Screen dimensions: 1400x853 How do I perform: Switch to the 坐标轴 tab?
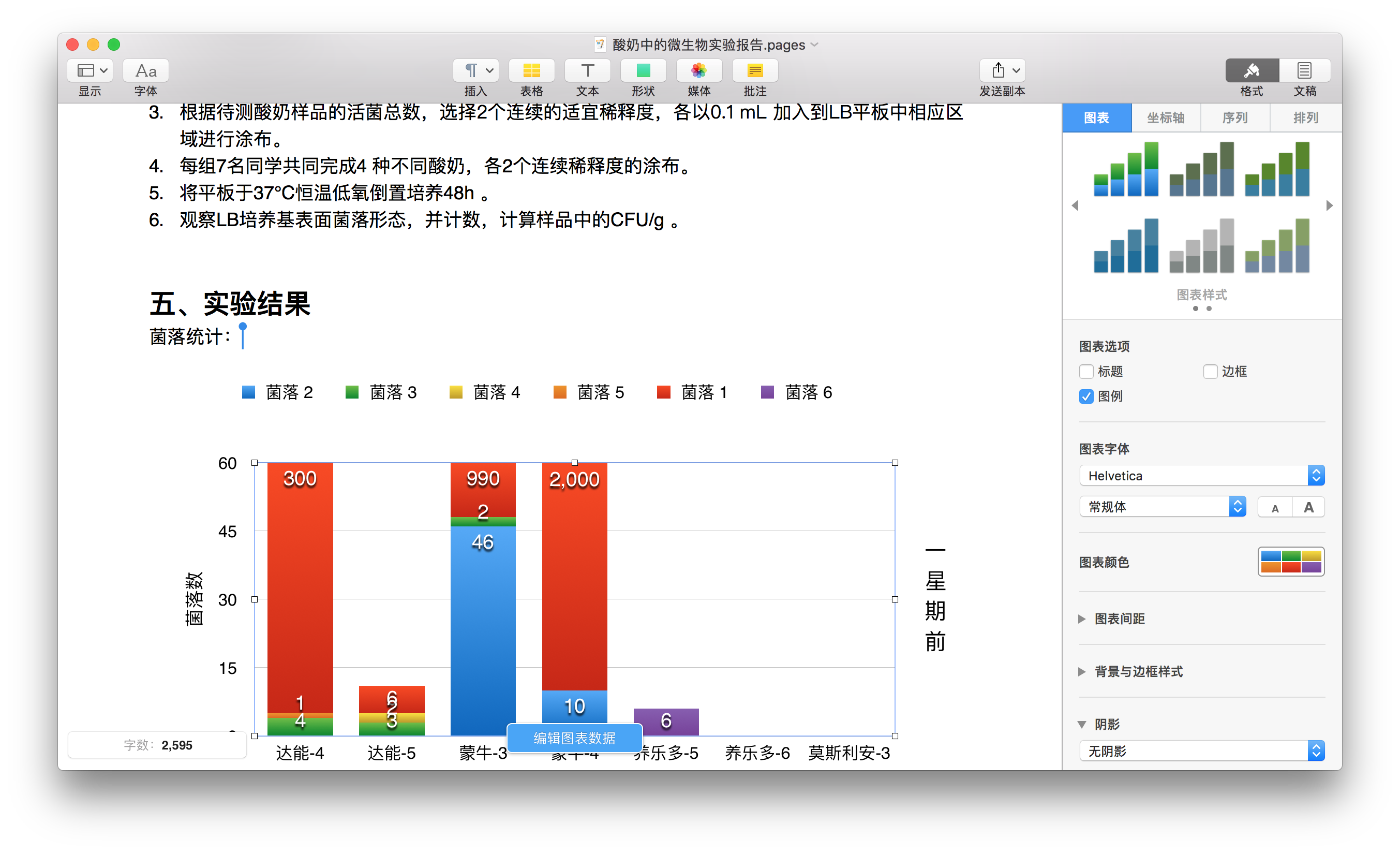point(1166,117)
